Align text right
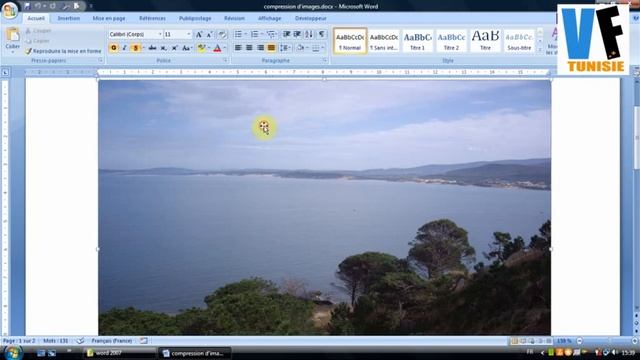 (260, 48)
